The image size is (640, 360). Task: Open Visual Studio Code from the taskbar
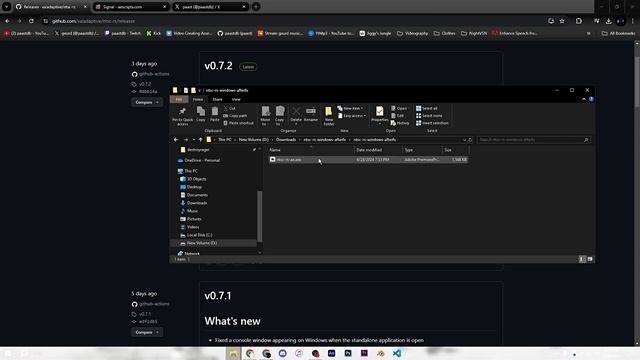[x=397, y=353]
